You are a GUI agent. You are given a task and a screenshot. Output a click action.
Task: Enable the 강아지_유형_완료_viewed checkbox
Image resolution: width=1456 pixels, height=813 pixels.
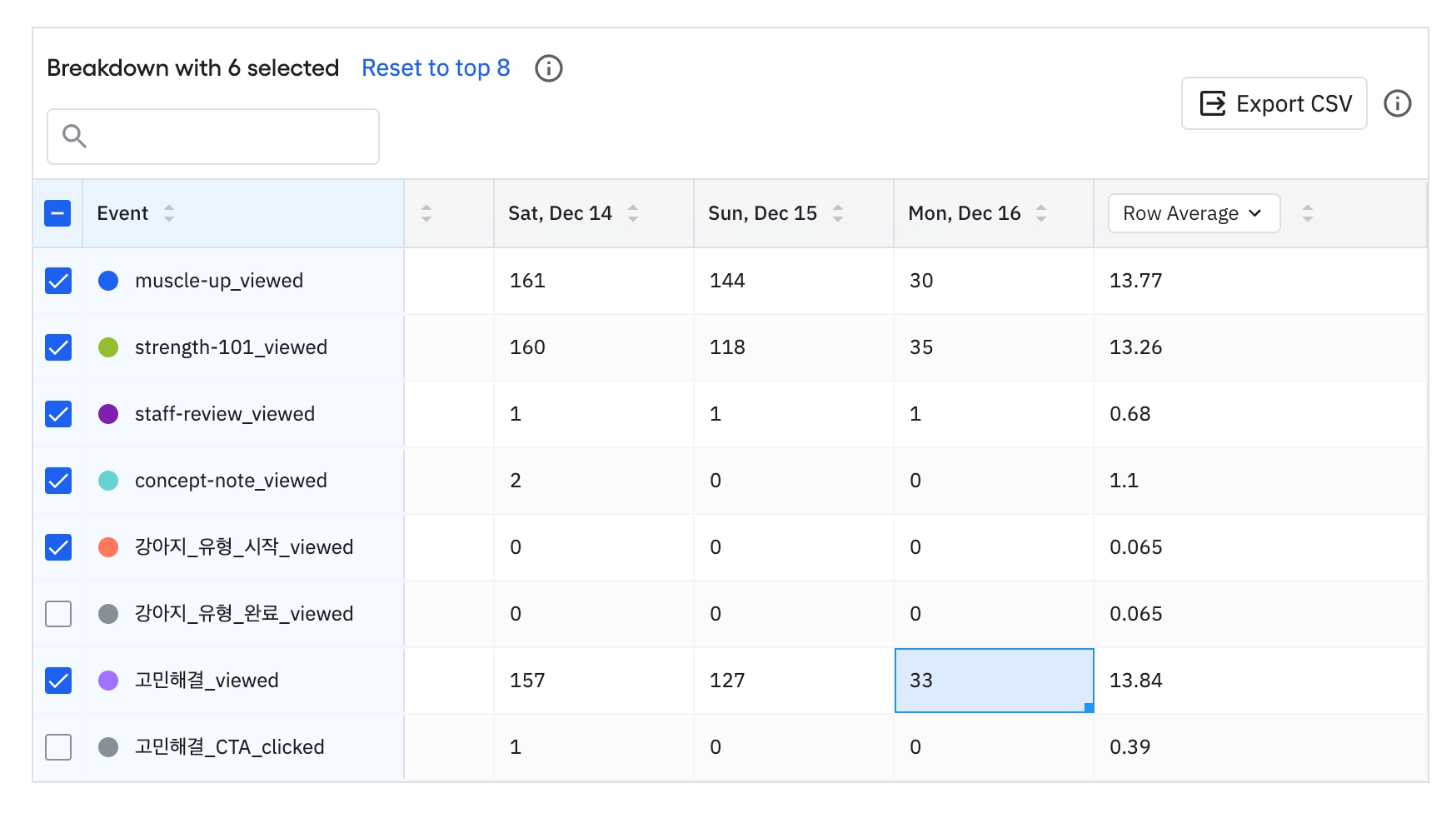(x=58, y=614)
